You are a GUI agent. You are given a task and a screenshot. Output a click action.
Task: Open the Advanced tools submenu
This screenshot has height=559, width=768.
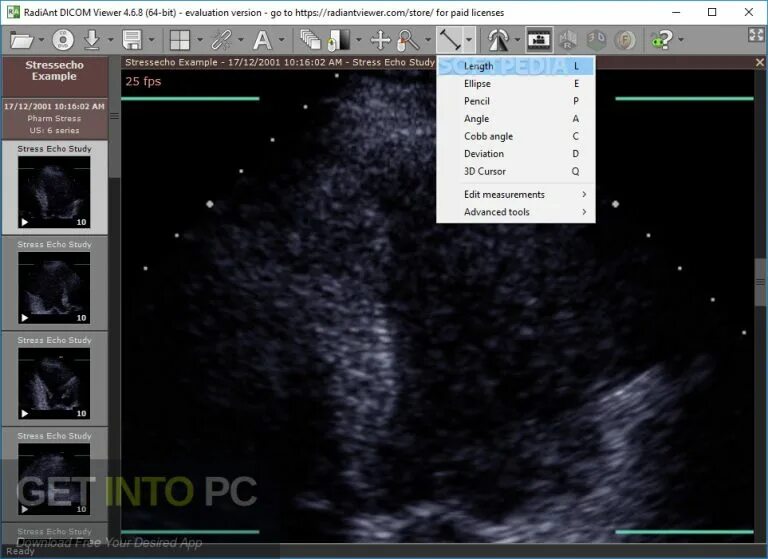[516, 212]
